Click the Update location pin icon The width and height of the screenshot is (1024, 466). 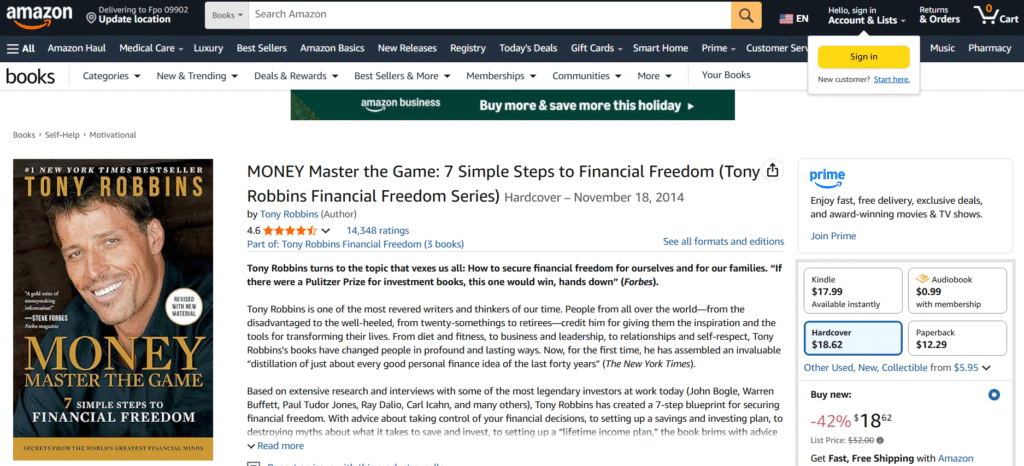(x=91, y=18)
